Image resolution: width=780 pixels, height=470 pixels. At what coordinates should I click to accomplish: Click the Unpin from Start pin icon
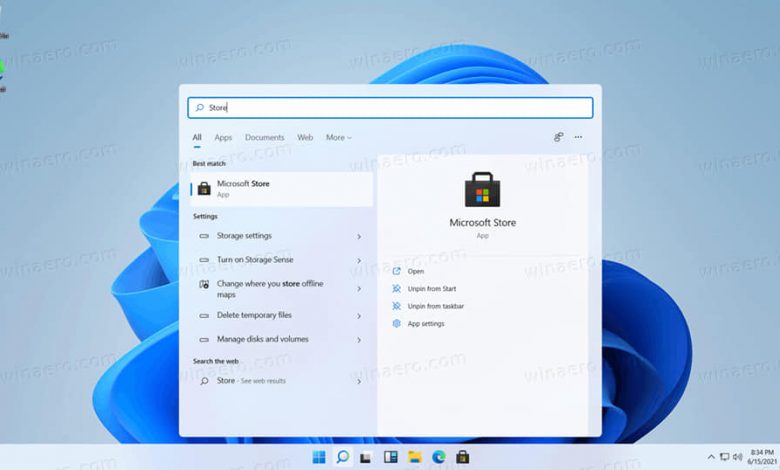(396, 288)
